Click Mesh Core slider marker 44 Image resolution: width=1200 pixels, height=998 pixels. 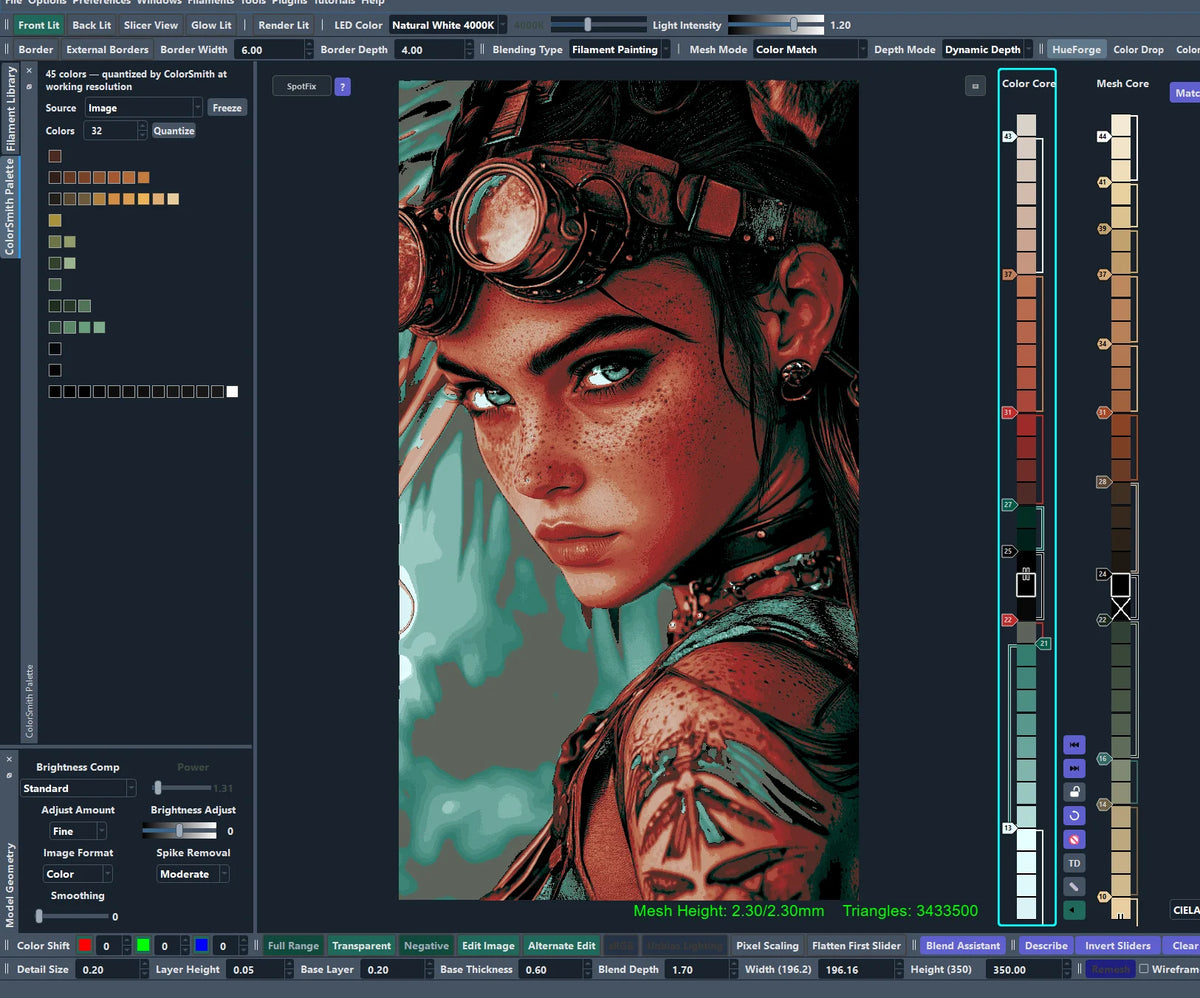[x=1104, y=136]
